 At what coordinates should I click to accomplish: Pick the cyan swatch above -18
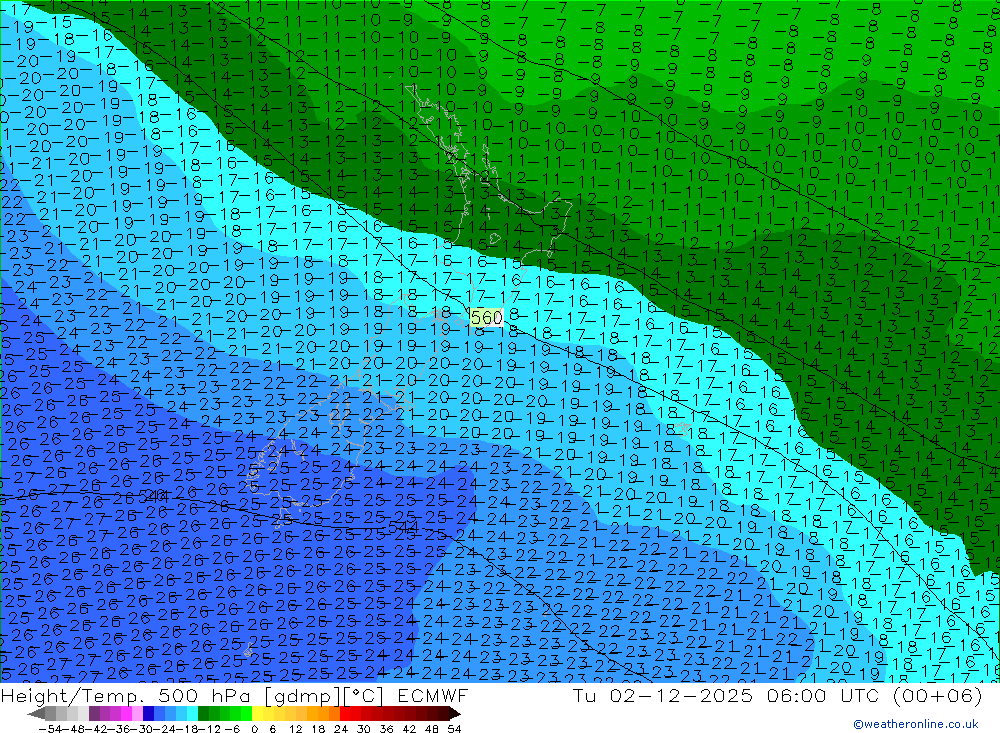[x=192, y=713]
